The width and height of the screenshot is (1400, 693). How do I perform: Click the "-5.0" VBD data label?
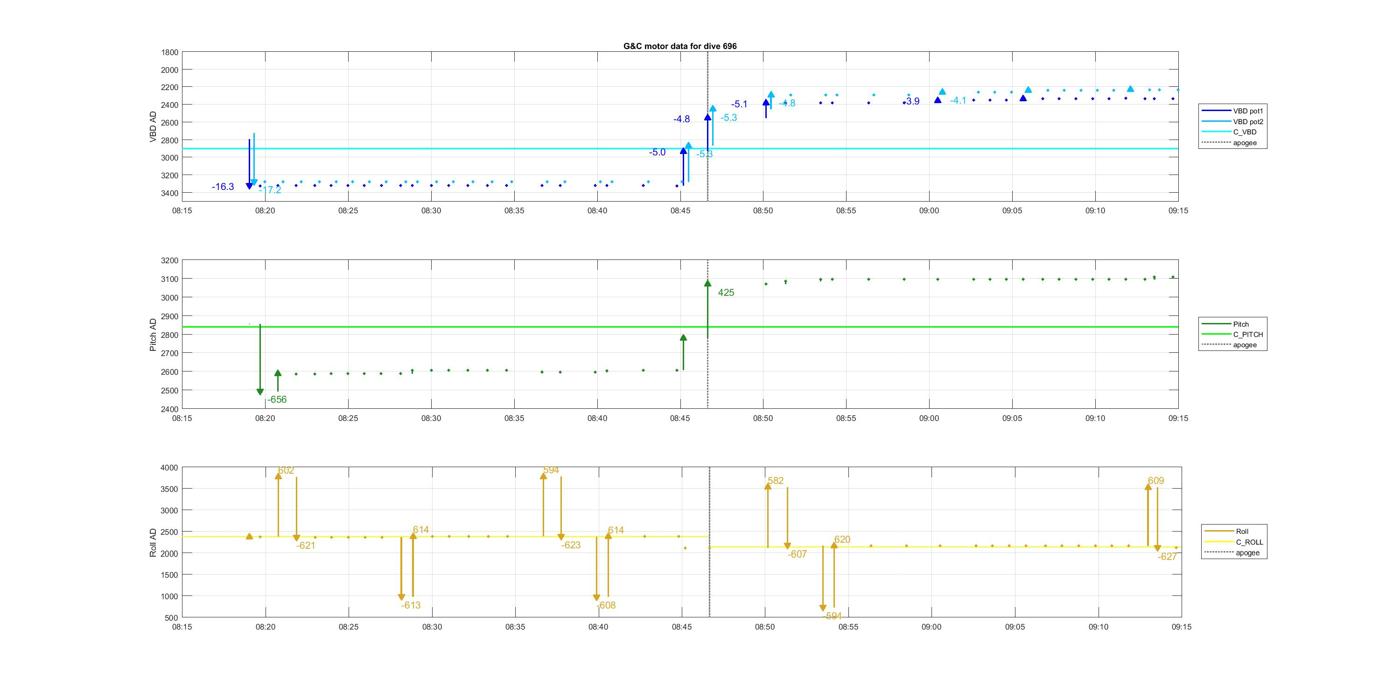point(657,152)
